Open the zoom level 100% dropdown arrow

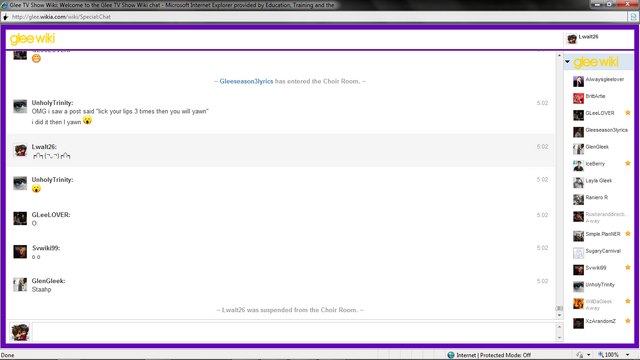coord(628,355)
